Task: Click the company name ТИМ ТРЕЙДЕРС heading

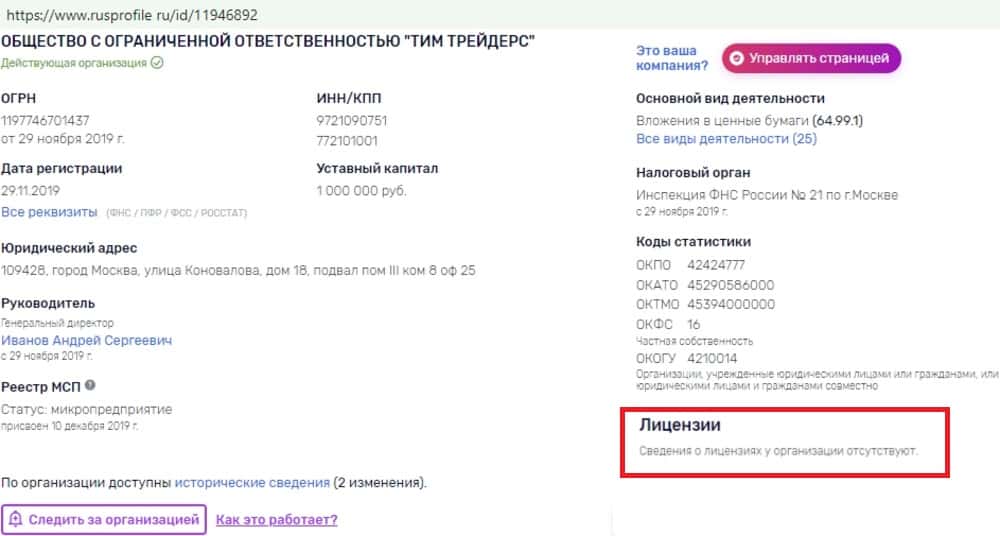Action: pyautogui.click(x=268, y=41)
